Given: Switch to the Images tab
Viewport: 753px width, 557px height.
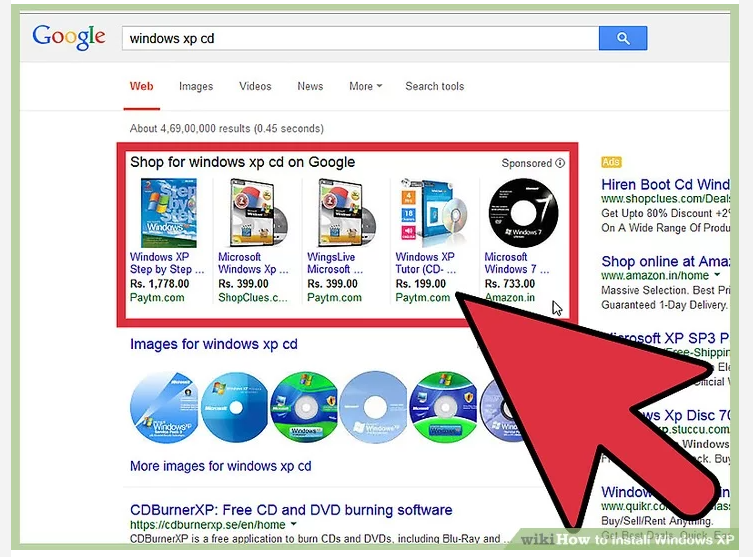Looking at the screenshot, I should tap(196, 86).
